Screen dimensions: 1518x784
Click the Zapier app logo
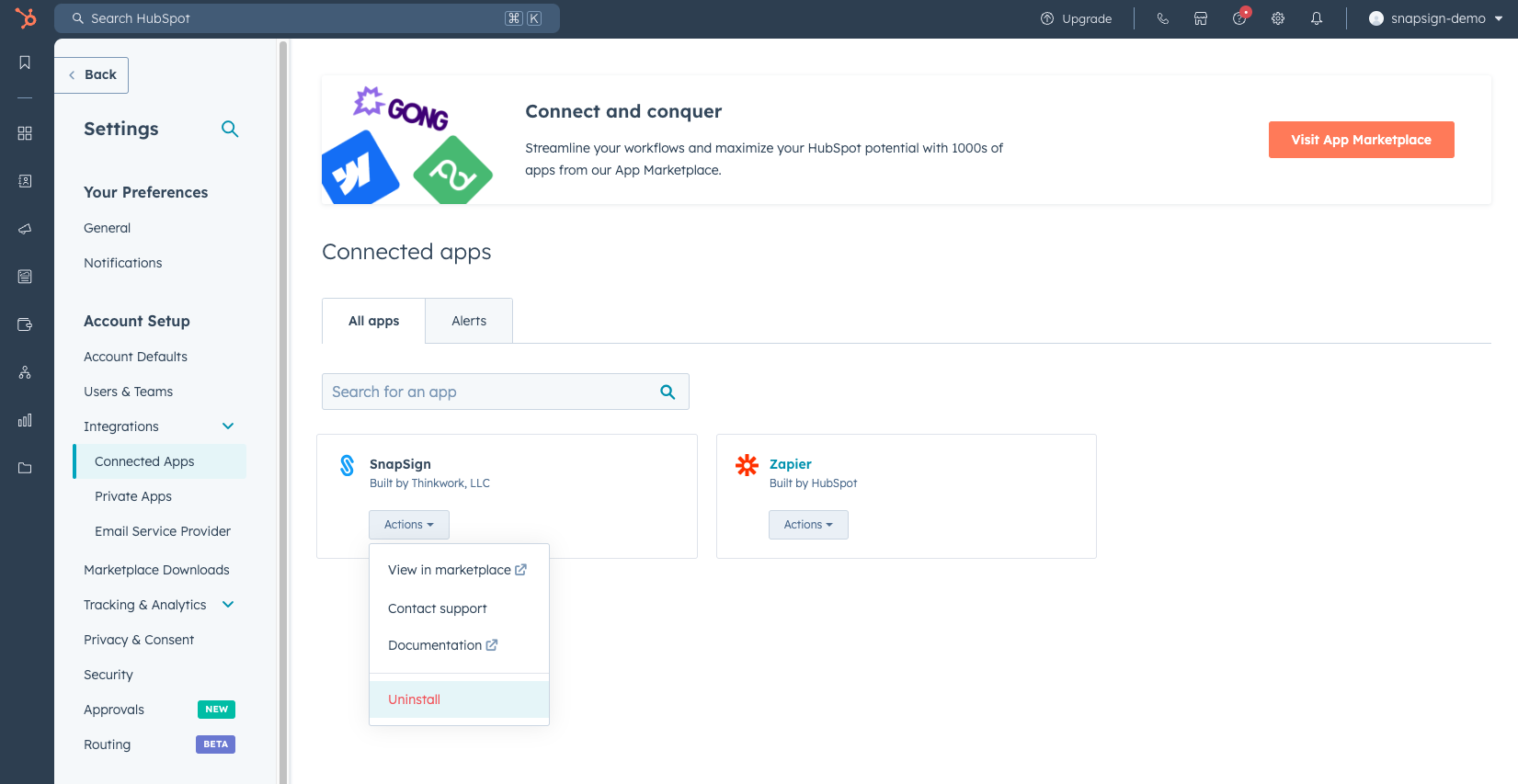click(x=747, y=465)
